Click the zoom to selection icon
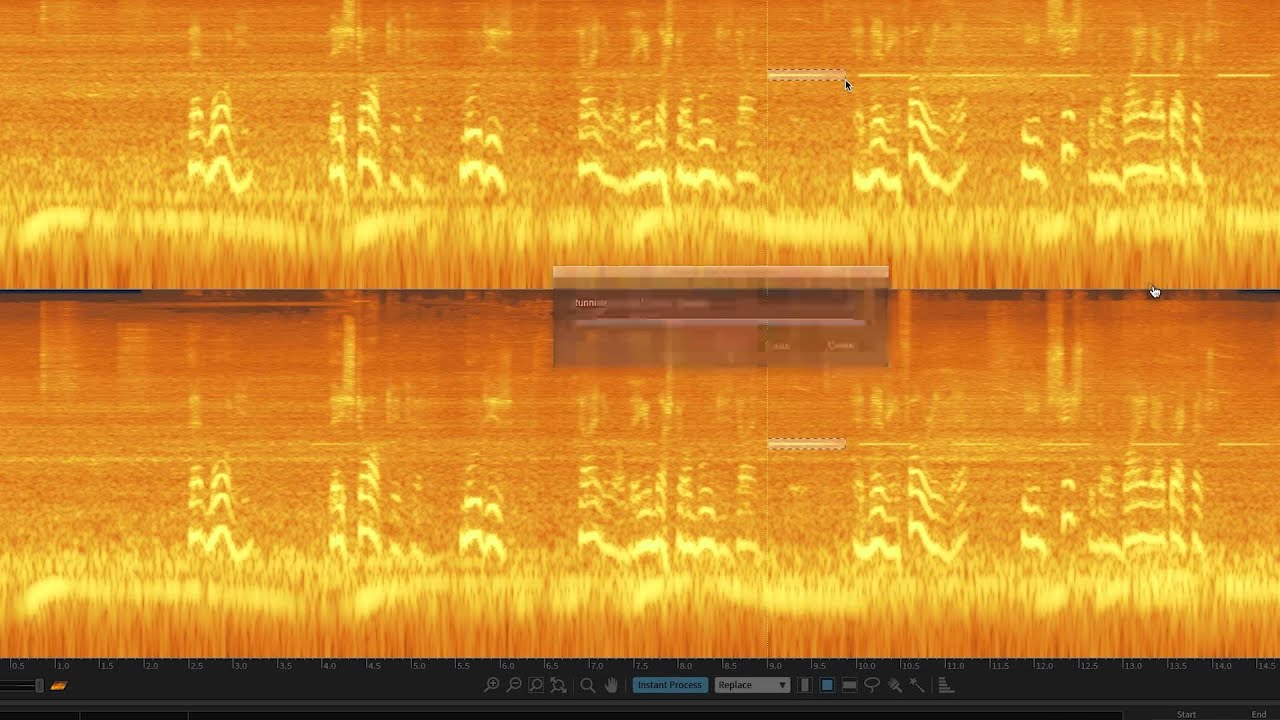 click(x=536, y=685)
